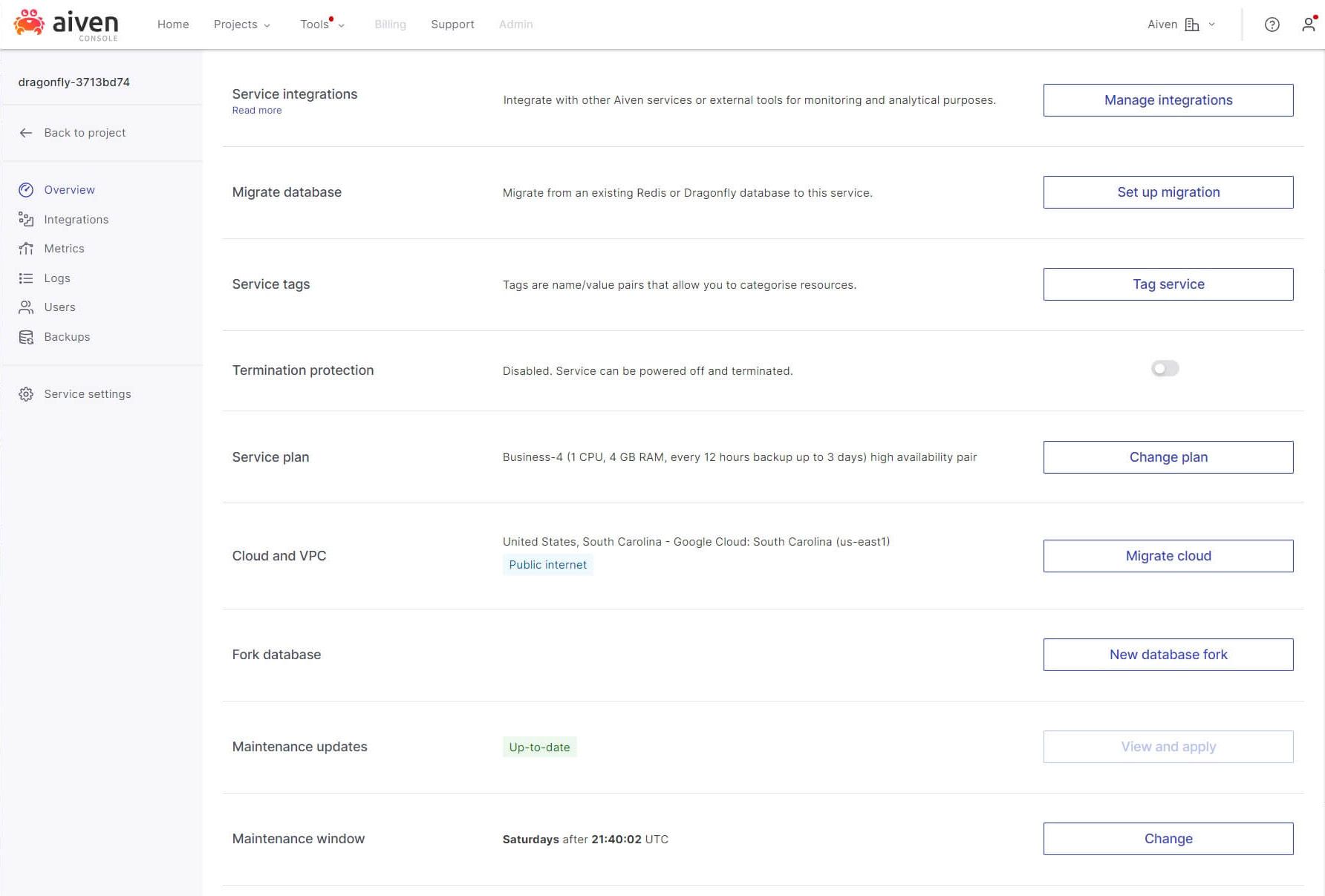Open the Tools dropdown
1325x896 pixels.
[319, 24]
